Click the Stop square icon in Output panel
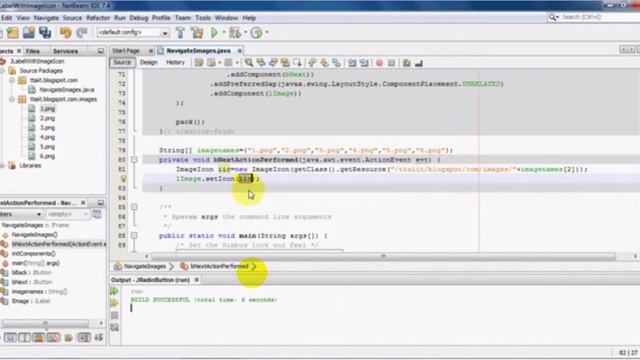640x360 pixels. click(x=115, y=315)
